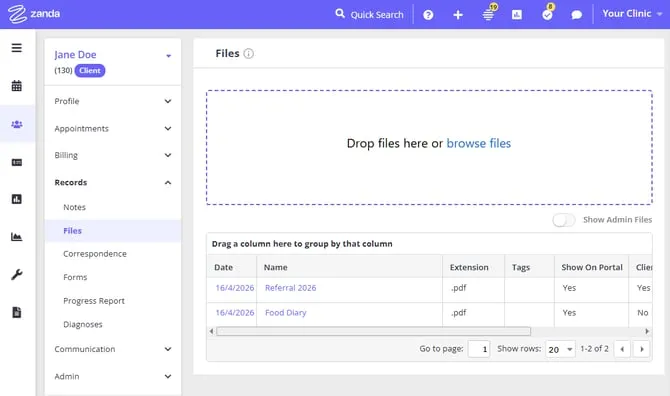
Task: Open the chat messages bubble icon
Action: 576,15
